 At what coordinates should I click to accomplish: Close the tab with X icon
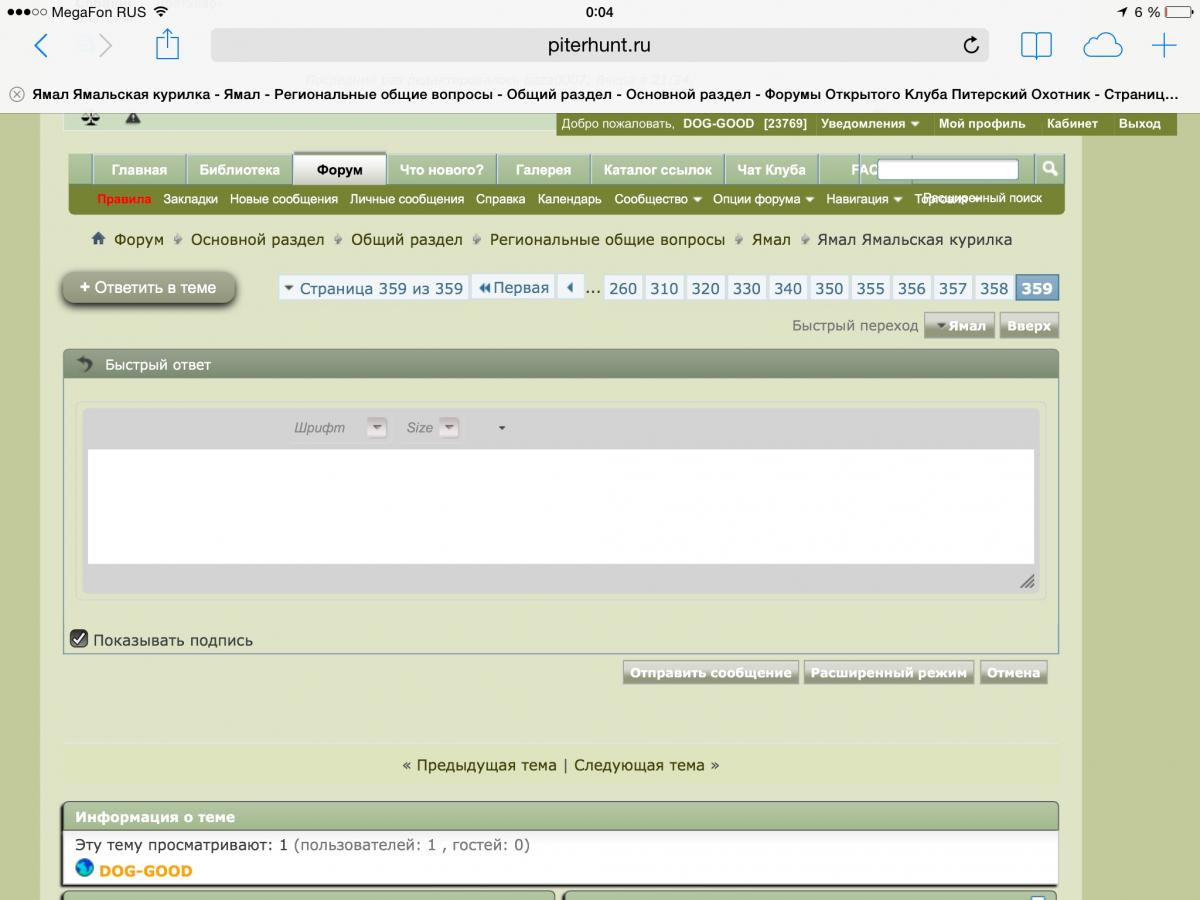point(17,95)
